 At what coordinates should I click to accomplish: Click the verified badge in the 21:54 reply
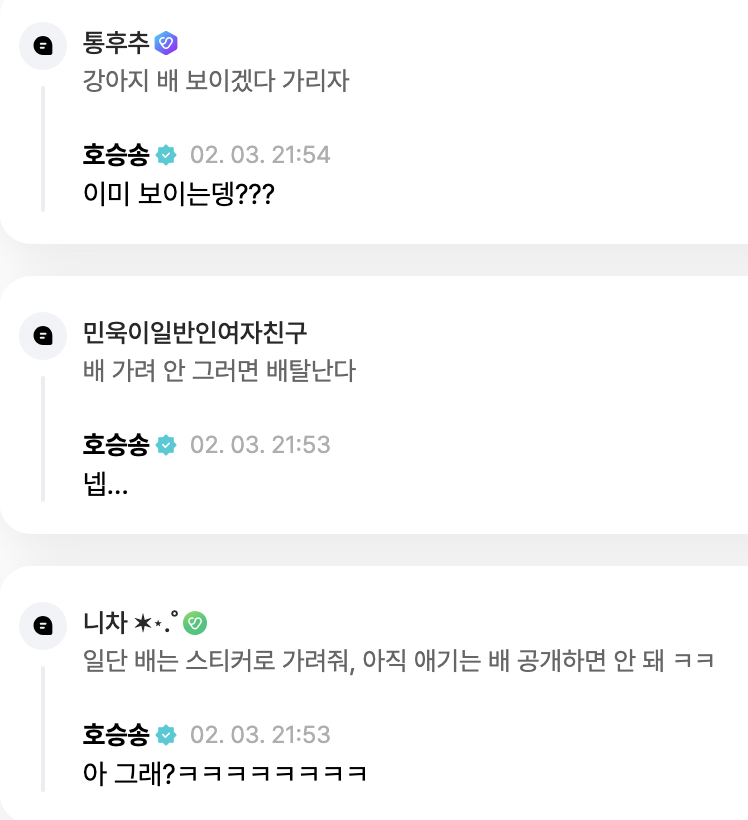point(166,155)
